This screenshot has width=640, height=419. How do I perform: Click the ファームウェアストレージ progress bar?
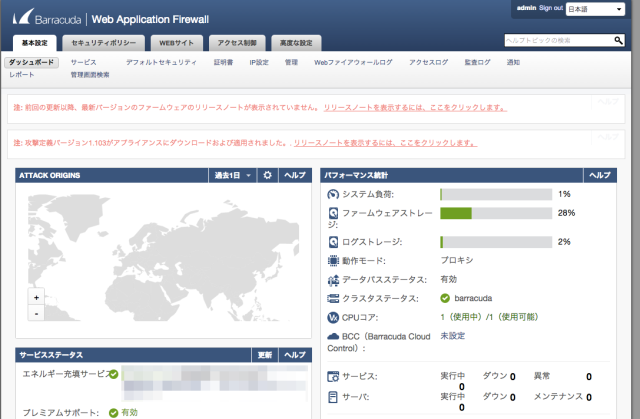(x=496, y=213)
